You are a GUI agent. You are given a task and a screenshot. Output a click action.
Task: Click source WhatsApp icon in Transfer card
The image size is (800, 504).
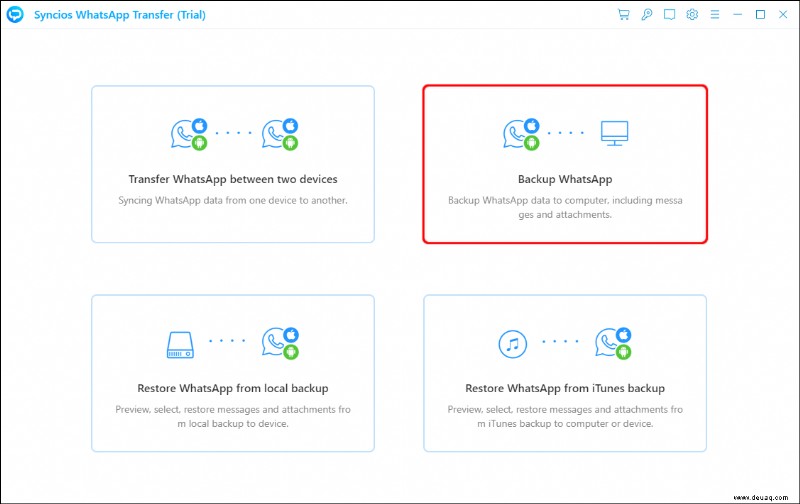point(189,134)
